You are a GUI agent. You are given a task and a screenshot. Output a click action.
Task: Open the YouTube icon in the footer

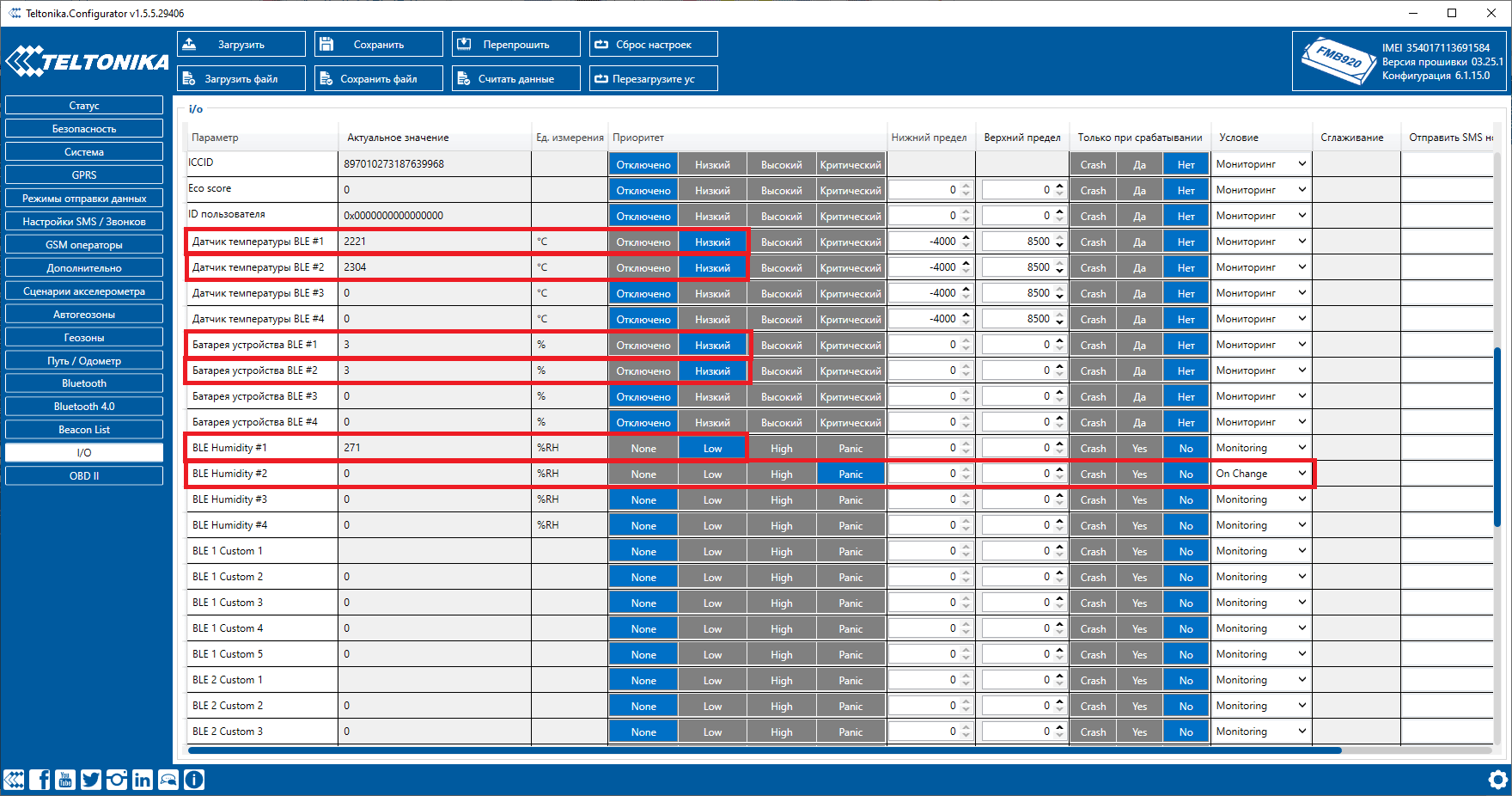(x=65, y=780)
